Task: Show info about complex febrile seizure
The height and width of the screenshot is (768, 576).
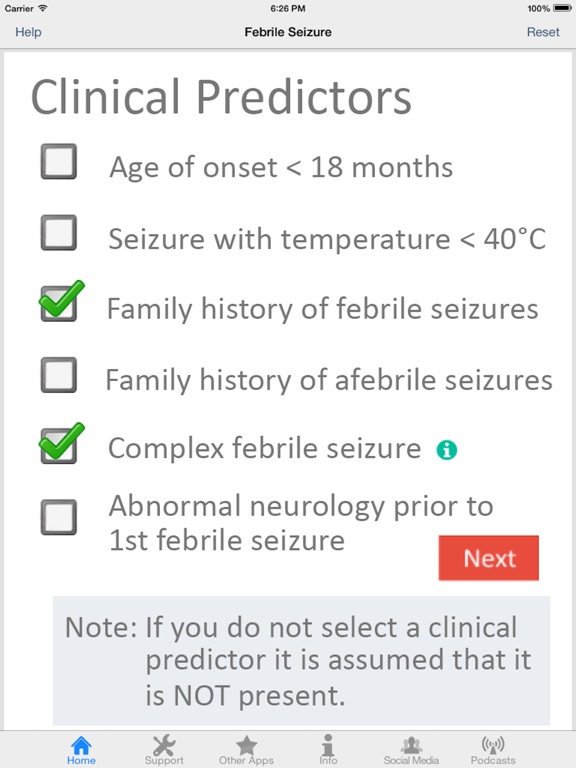Action: (447, 450)
